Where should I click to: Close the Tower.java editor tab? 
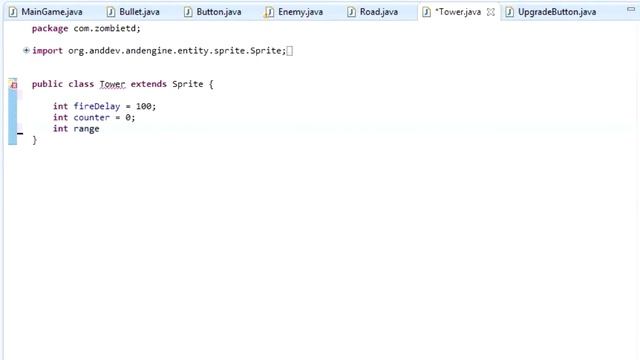click(491, 12)
